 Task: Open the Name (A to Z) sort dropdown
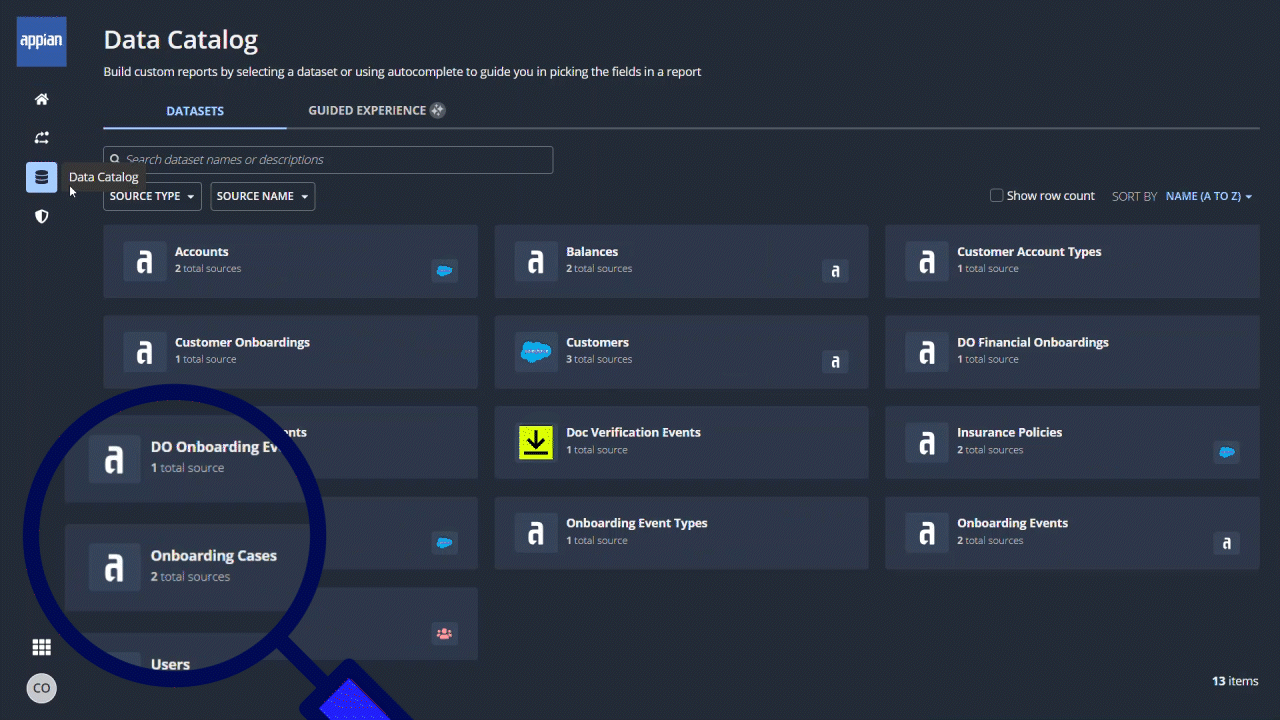1209,196
